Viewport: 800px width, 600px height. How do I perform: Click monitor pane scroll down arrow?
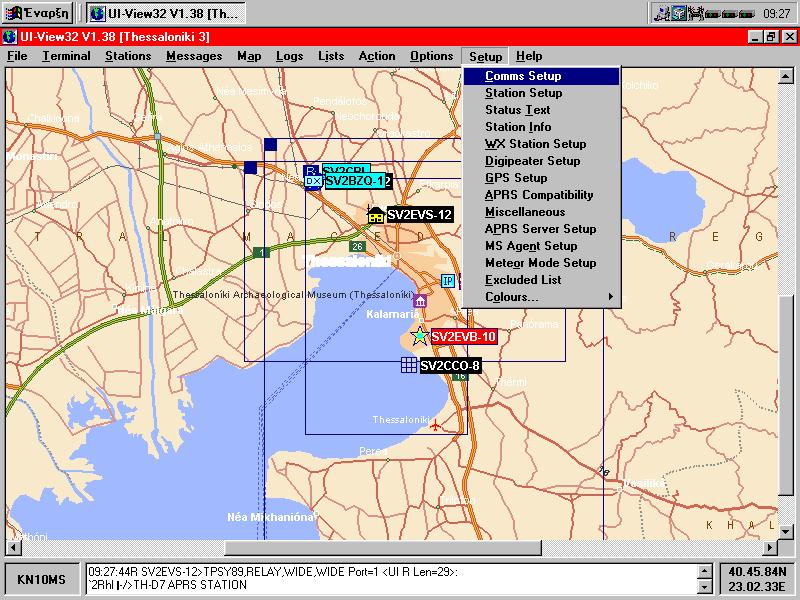tap(705, 587)
